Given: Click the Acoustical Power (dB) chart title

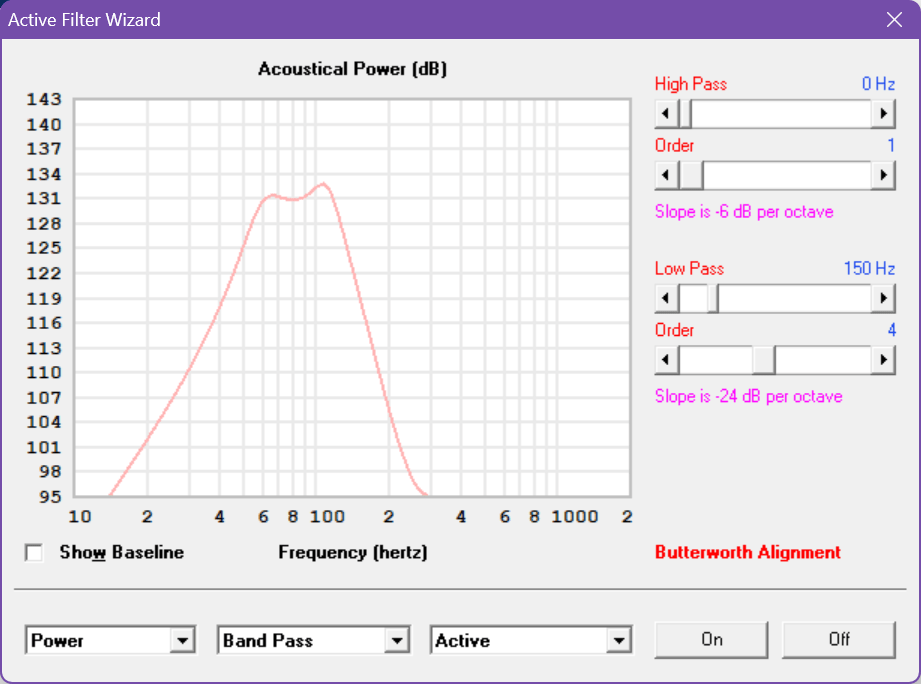Looking at the screenshot, I should coord(352,69).
